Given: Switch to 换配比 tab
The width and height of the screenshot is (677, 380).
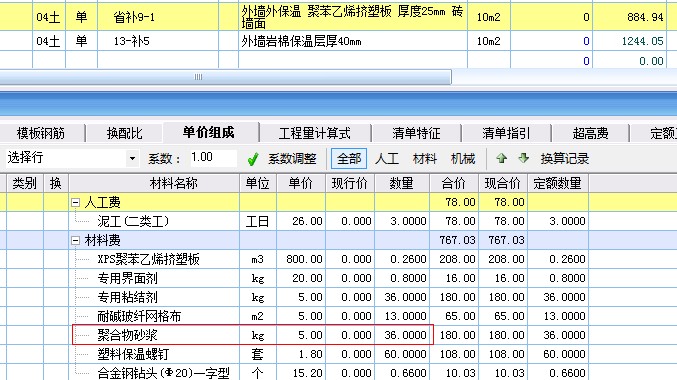Looking at the screenshot, I should pos(124,133).
